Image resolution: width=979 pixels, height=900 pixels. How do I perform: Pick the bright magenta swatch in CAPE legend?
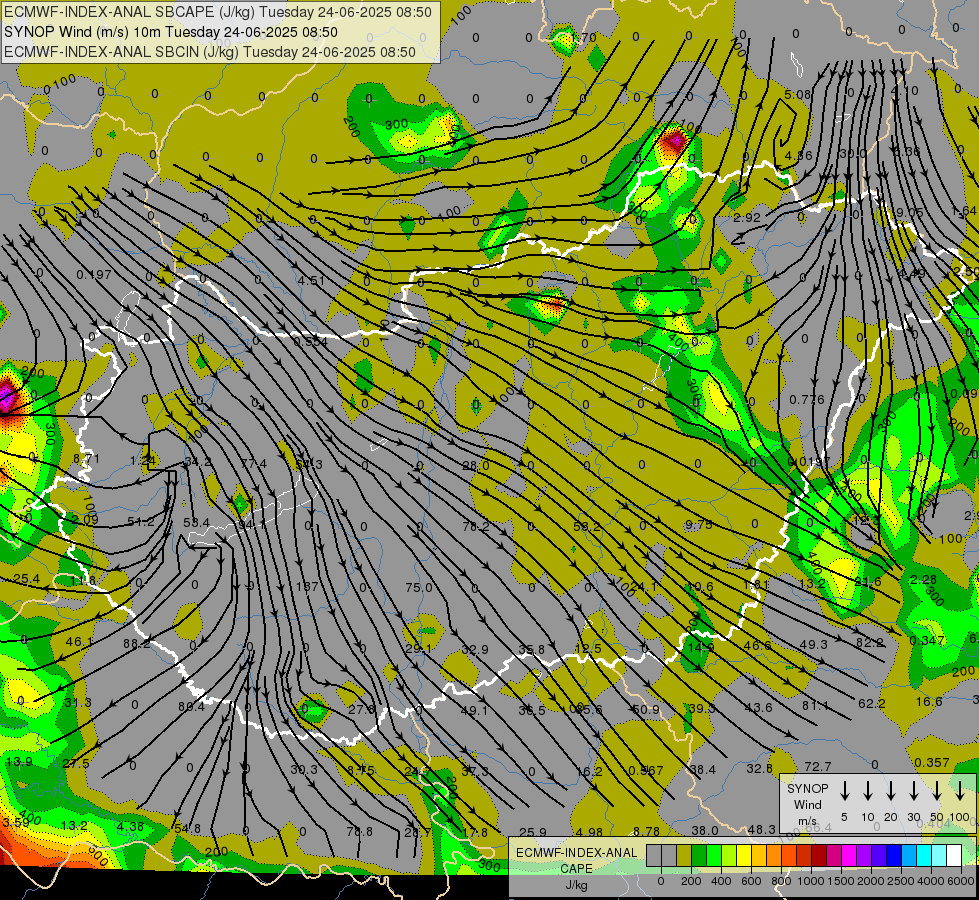click(x=849, y=856)
